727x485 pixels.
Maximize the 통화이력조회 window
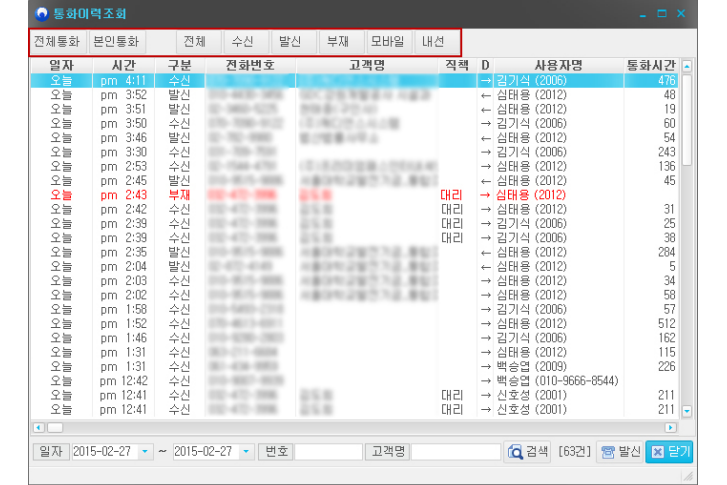(x=662, y=14)
